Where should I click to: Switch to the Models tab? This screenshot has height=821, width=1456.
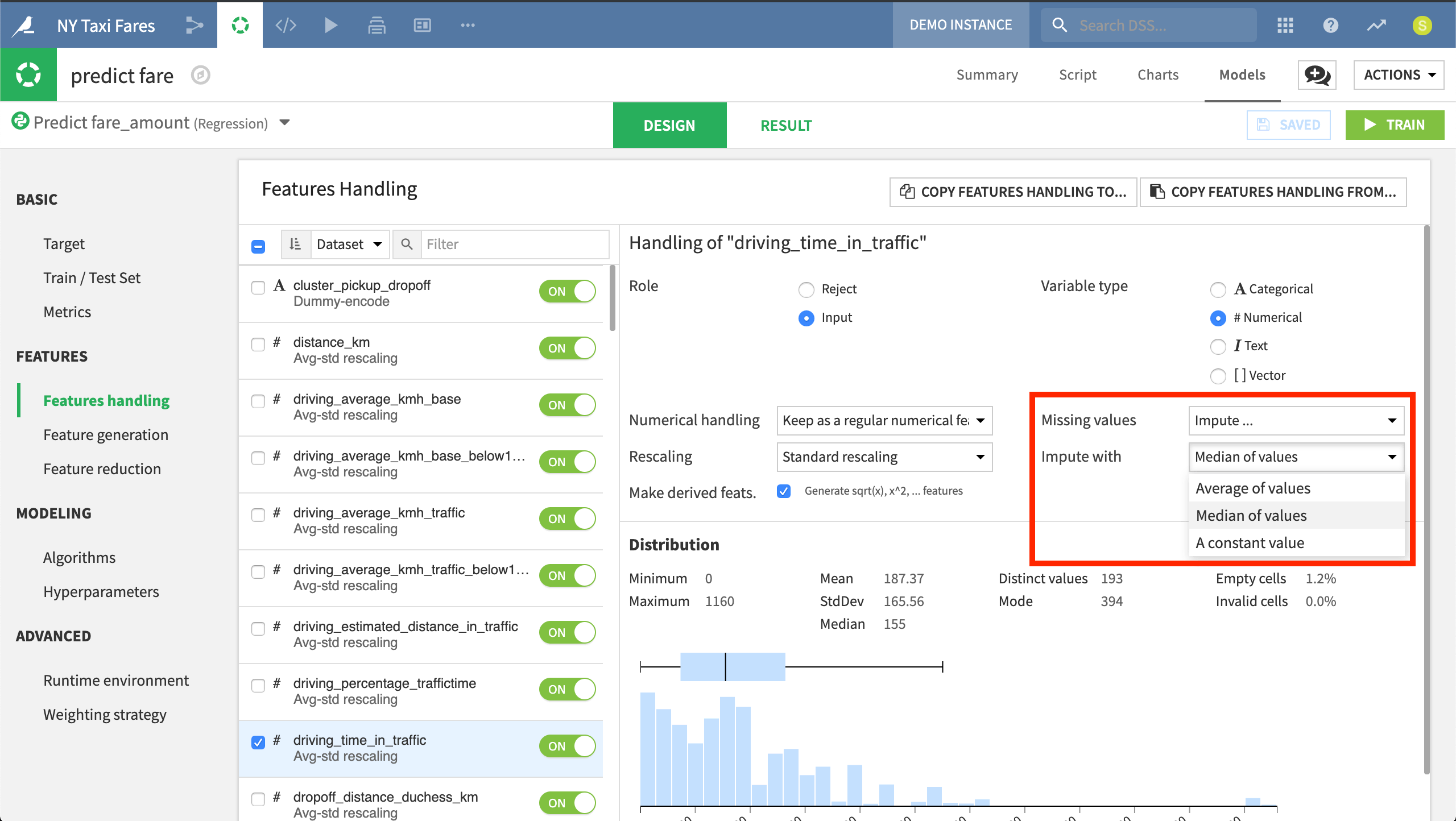[x=1242, y=74]
